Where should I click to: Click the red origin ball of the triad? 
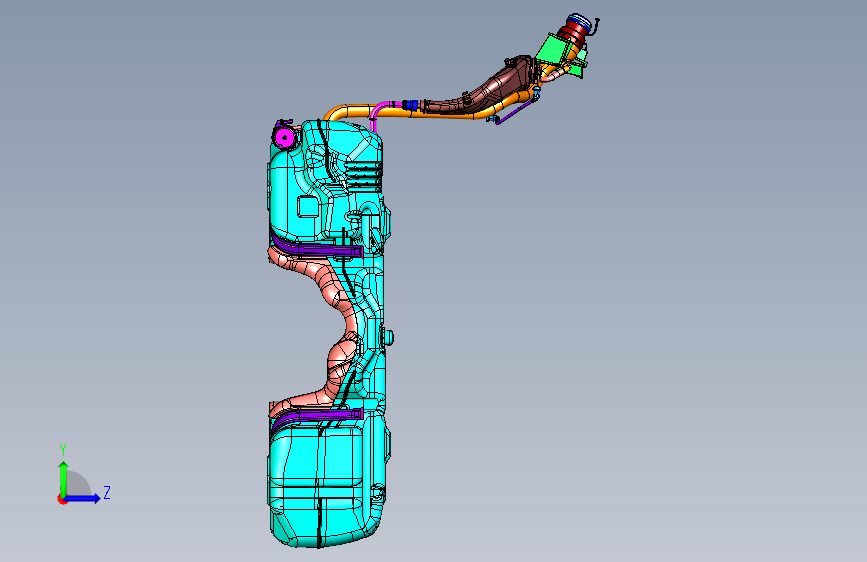click(62, 499)
